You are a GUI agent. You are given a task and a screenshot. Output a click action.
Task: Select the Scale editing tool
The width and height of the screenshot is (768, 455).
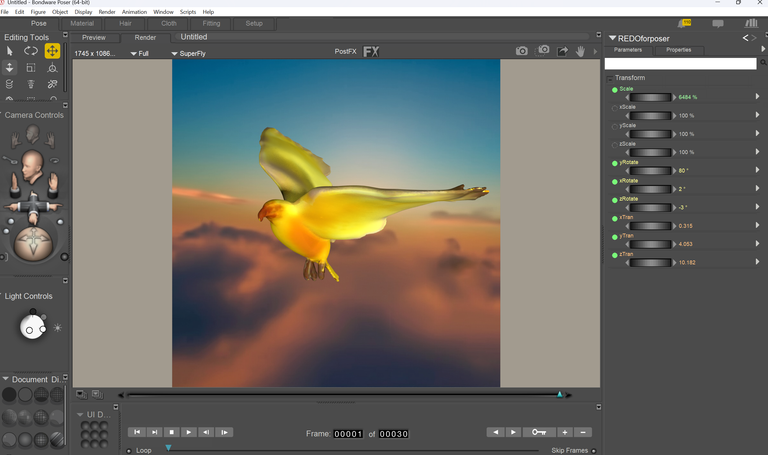click(31, 68)
